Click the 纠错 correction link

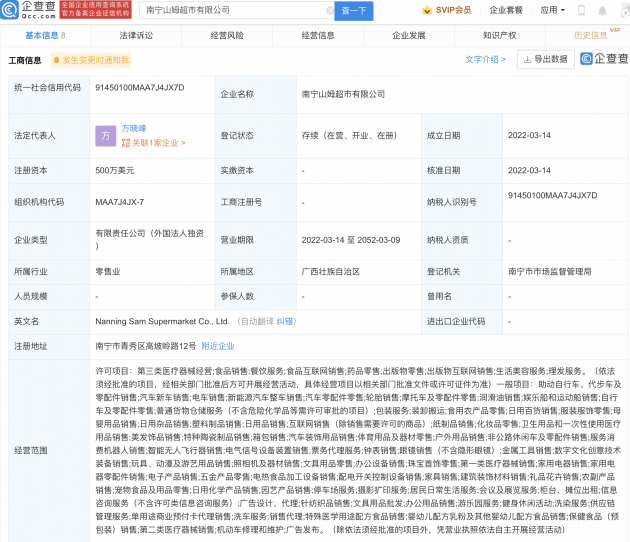[x=284, y=321]
